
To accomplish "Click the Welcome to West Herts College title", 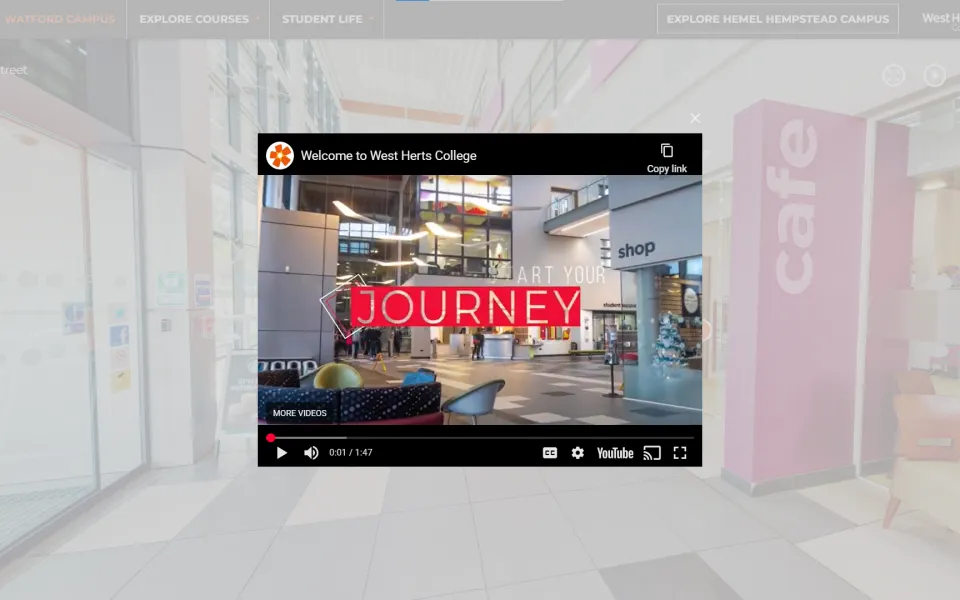I will tap(389, 155).
